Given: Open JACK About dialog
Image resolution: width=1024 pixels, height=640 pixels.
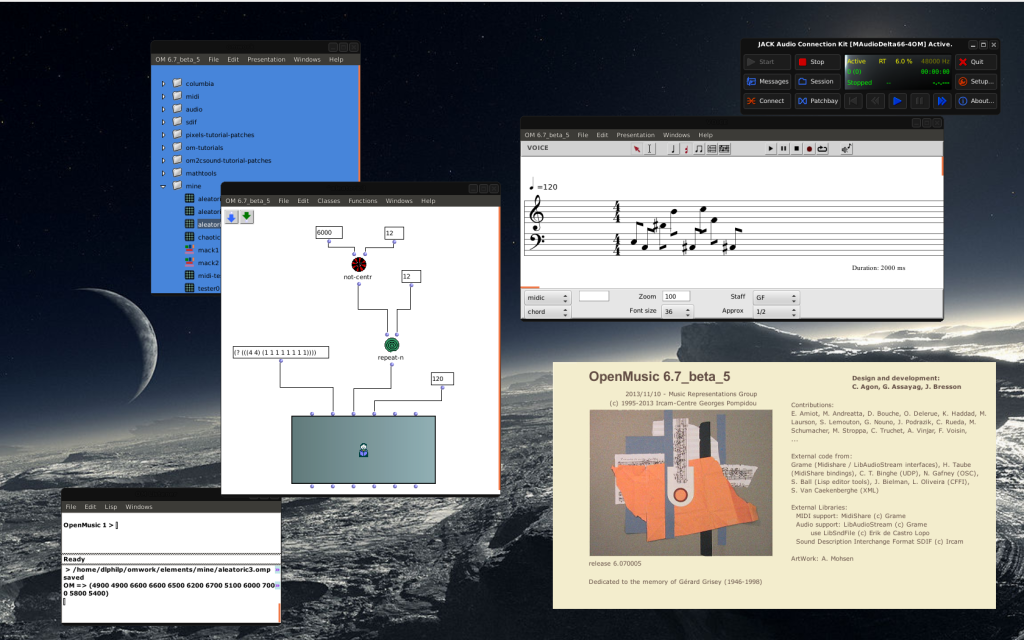Looking at the screenshot, I should pos(976,101).
